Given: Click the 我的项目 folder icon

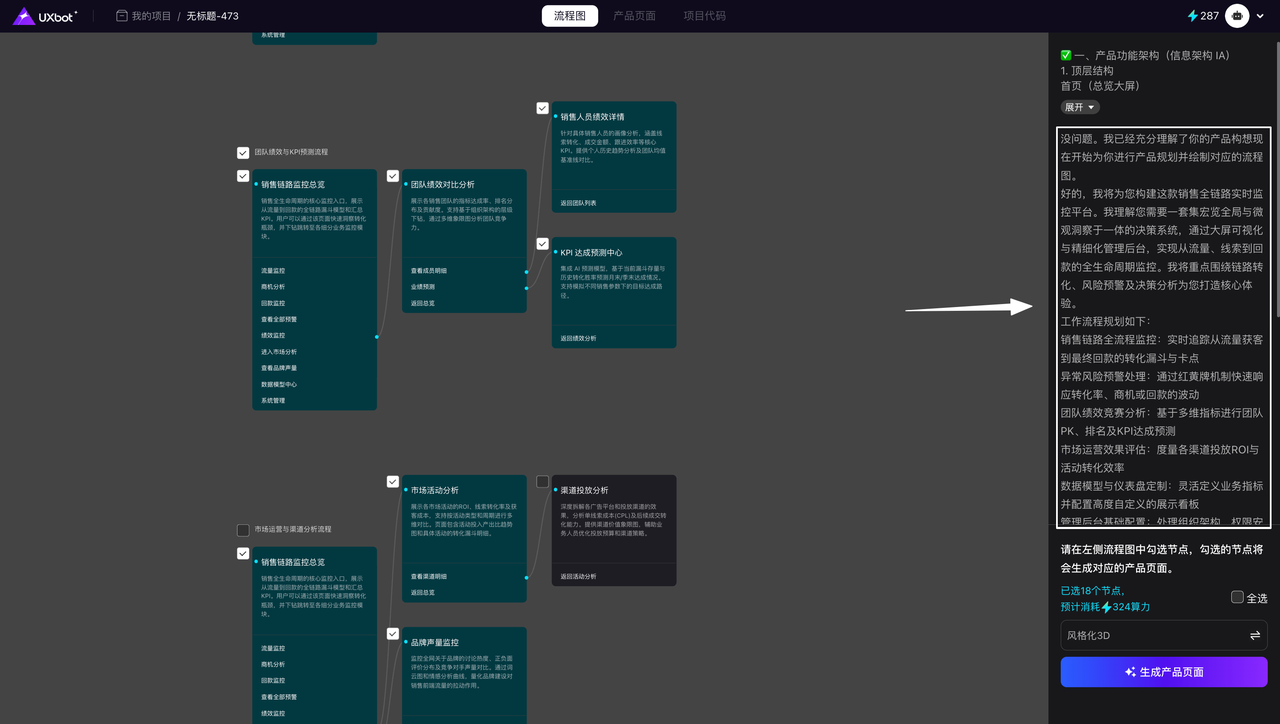Looking at the screenshot, I should tap(122, 16).
